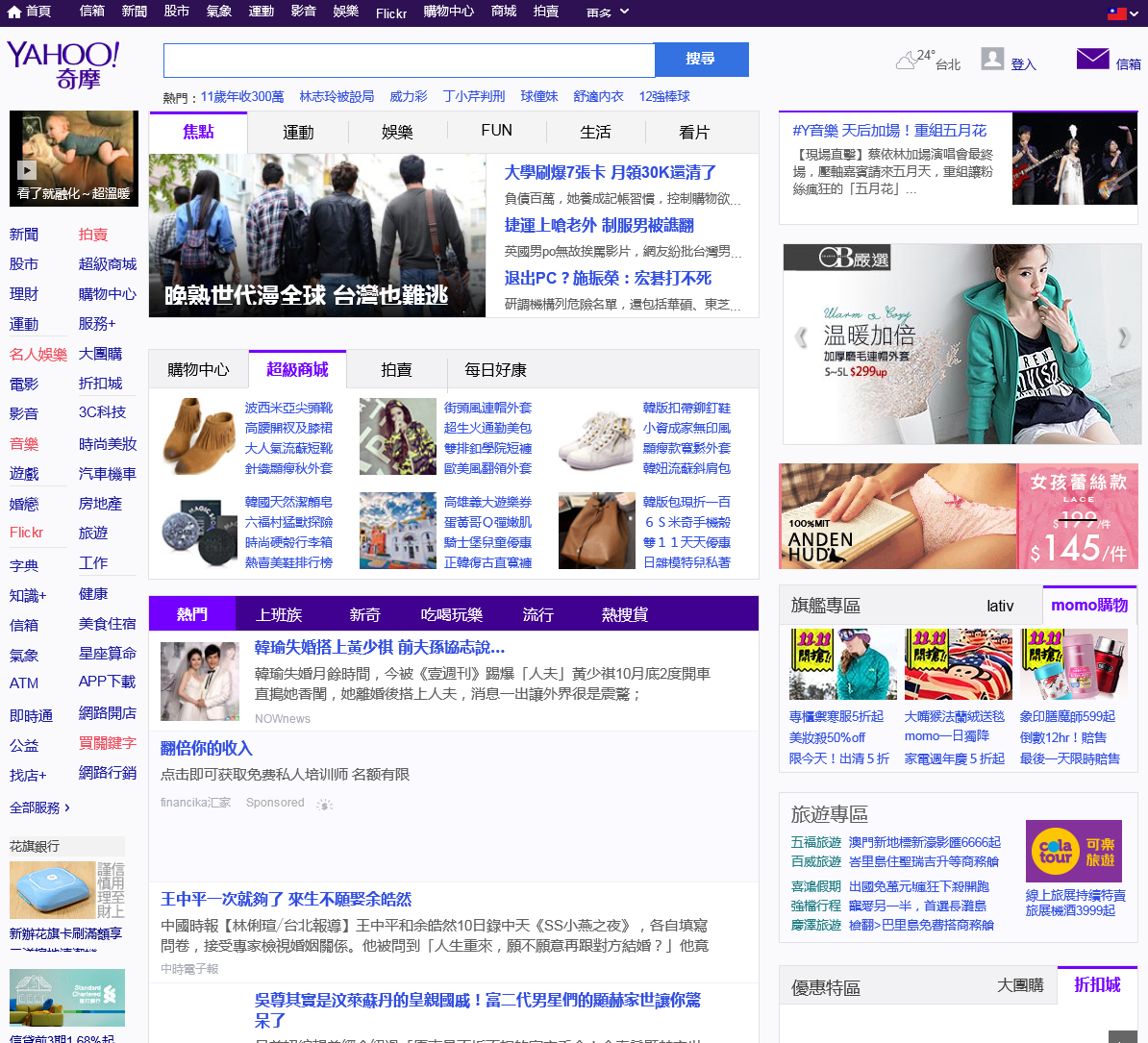Click the 信箱 link beside mail icon
Viewport: 1148px width, 1043px height.
(x=1128, y=64)
